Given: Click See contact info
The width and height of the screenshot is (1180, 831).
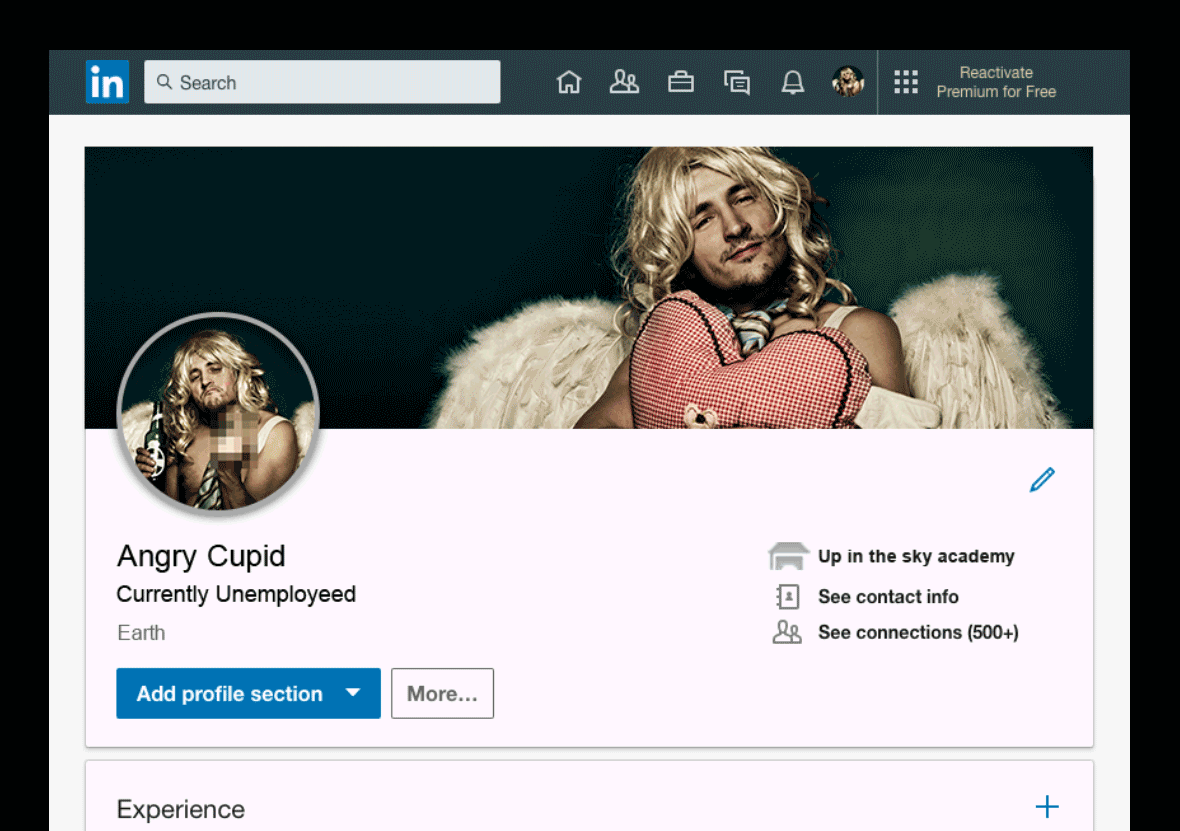Looking at the screenshot, I should click(x=887, y=597).
